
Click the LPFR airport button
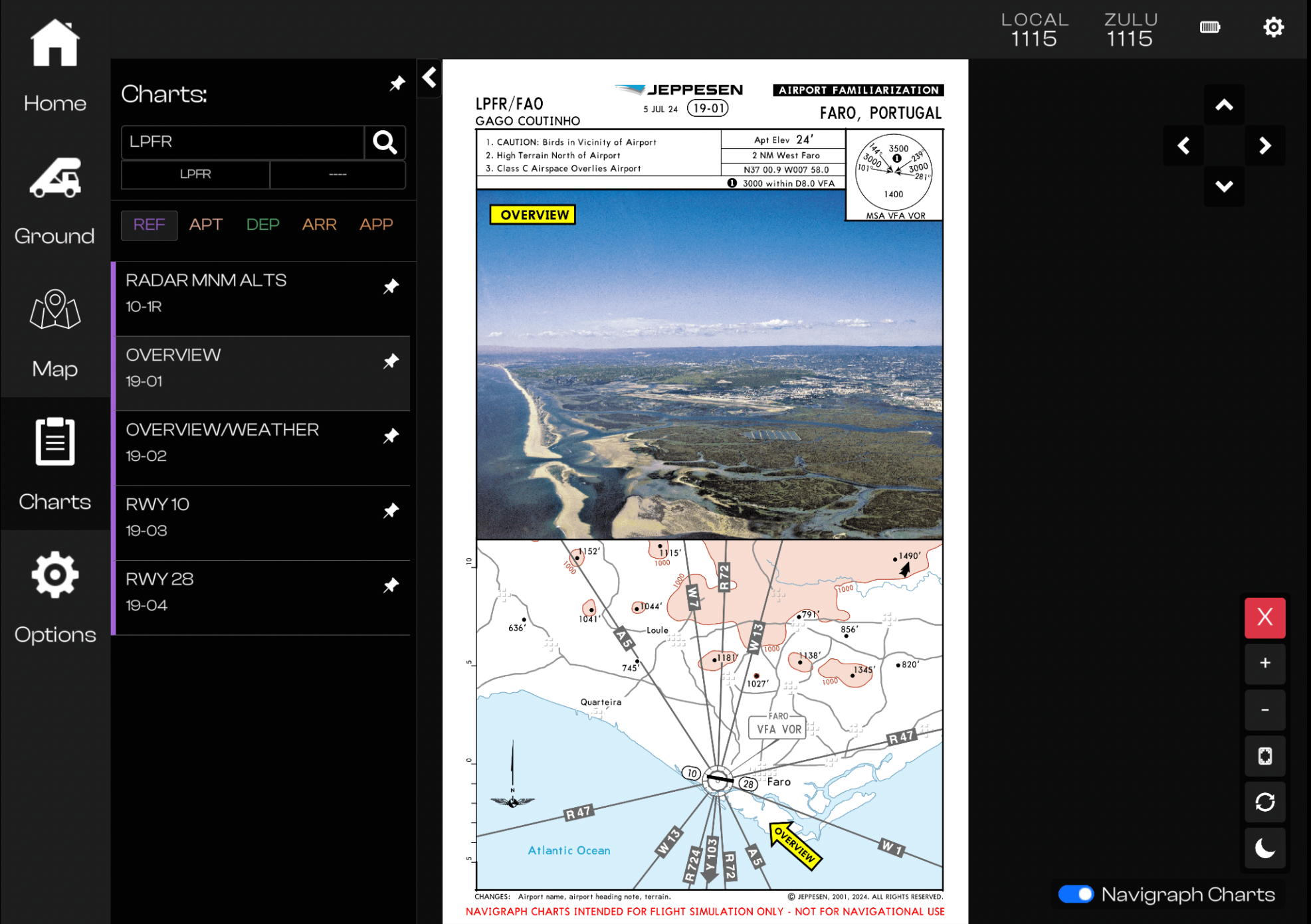coord(195,174)
